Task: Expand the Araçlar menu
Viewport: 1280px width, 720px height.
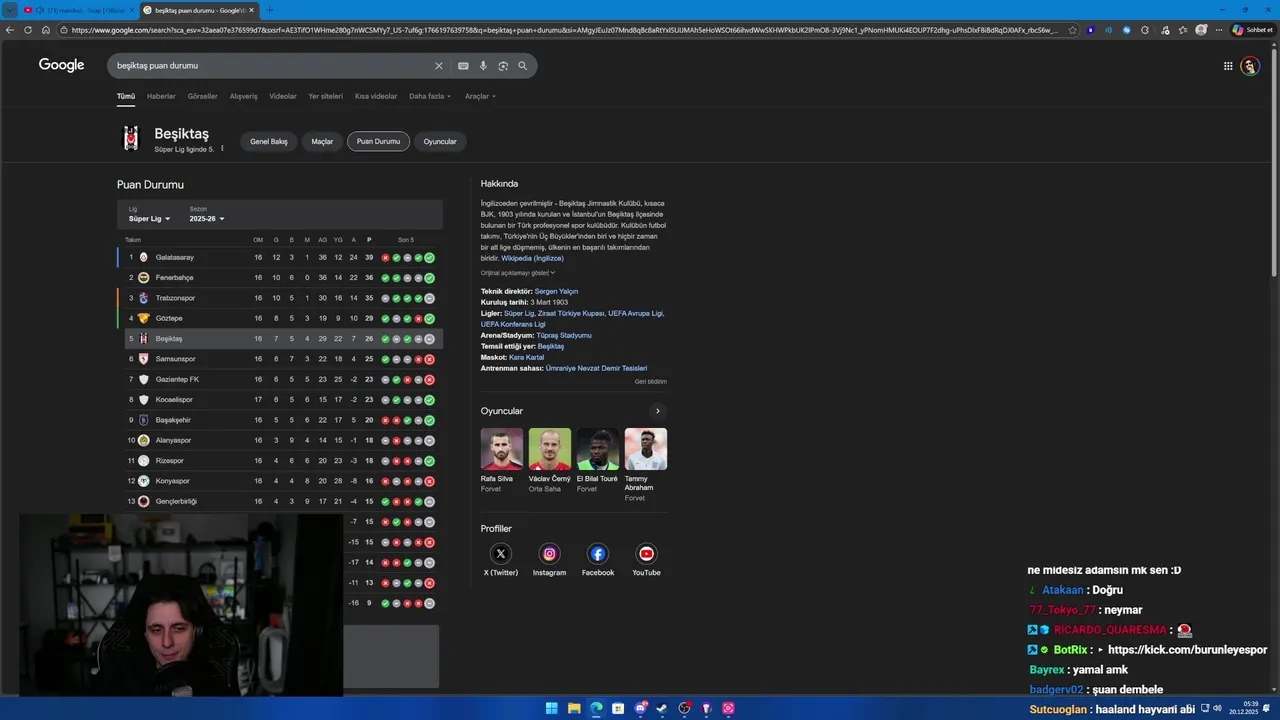Action: [x=480, y=96]
